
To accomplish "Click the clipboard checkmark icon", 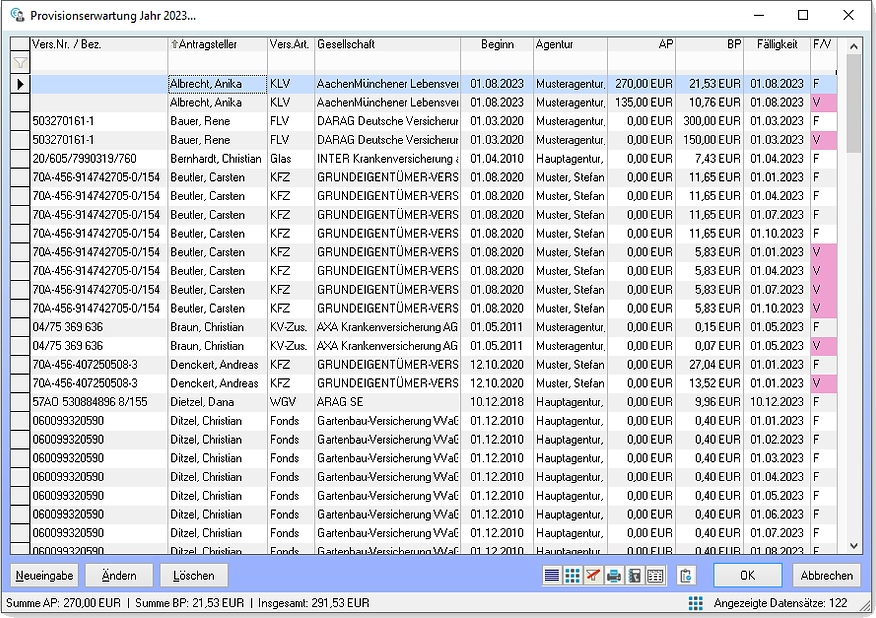I will coord(685,576).
